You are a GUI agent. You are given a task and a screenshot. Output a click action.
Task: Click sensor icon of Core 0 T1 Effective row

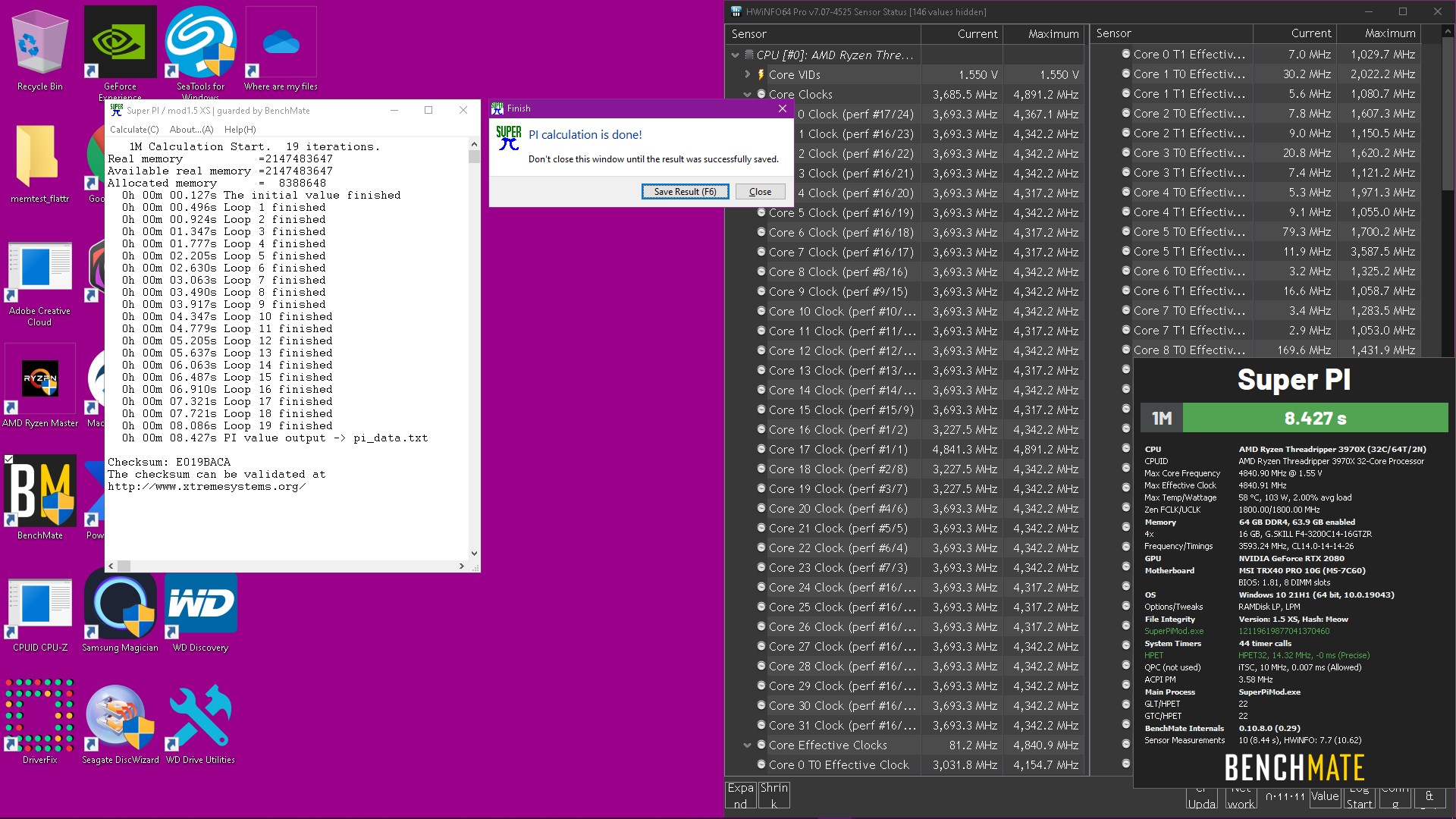pos(1126,54)
